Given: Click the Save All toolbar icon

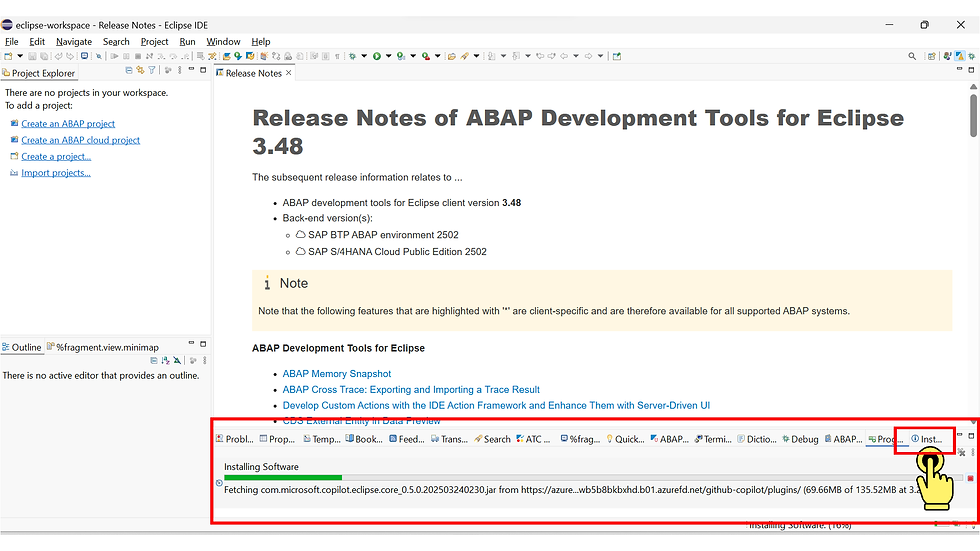Looking at the screenshot, I should 44,56.
